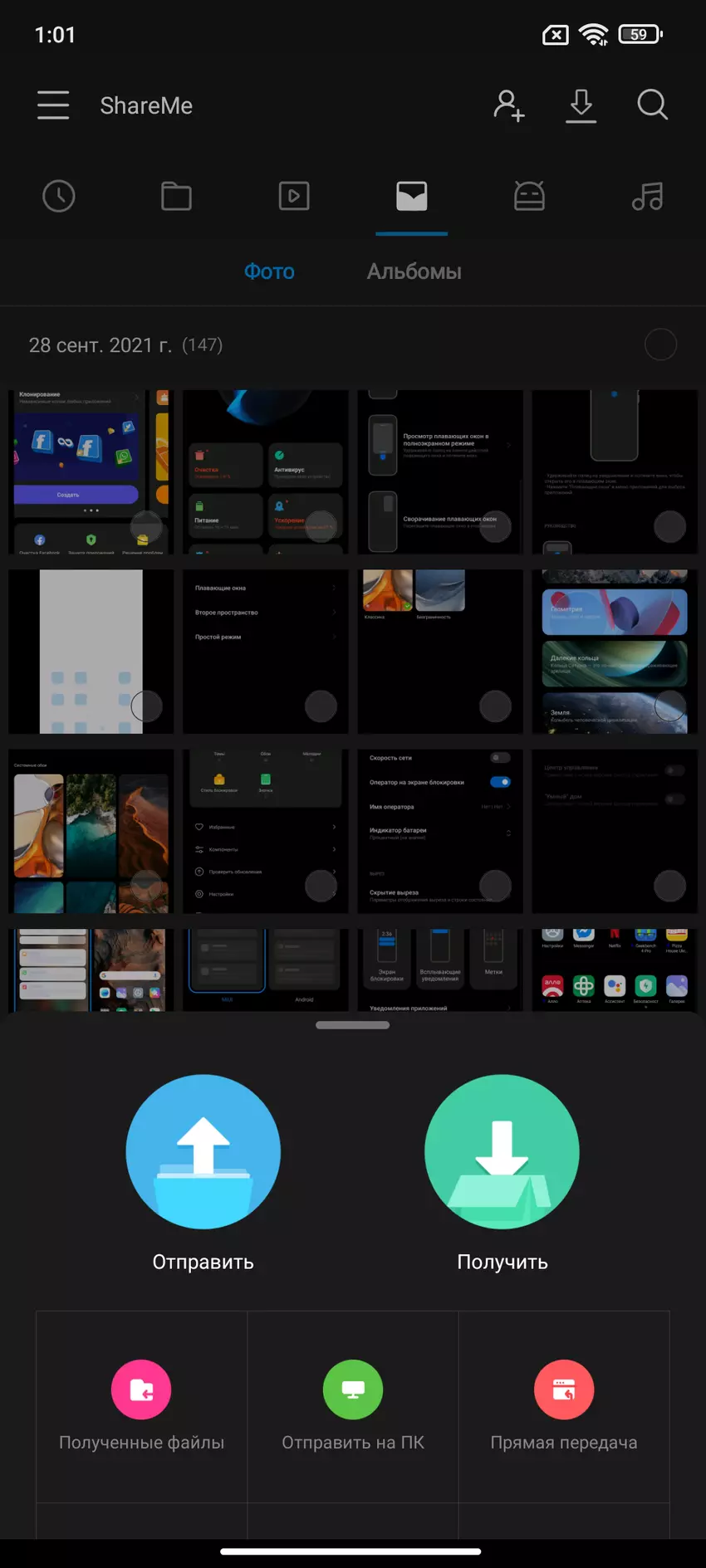
Task: Switch to the recent history clock tab
Action: 59,197
